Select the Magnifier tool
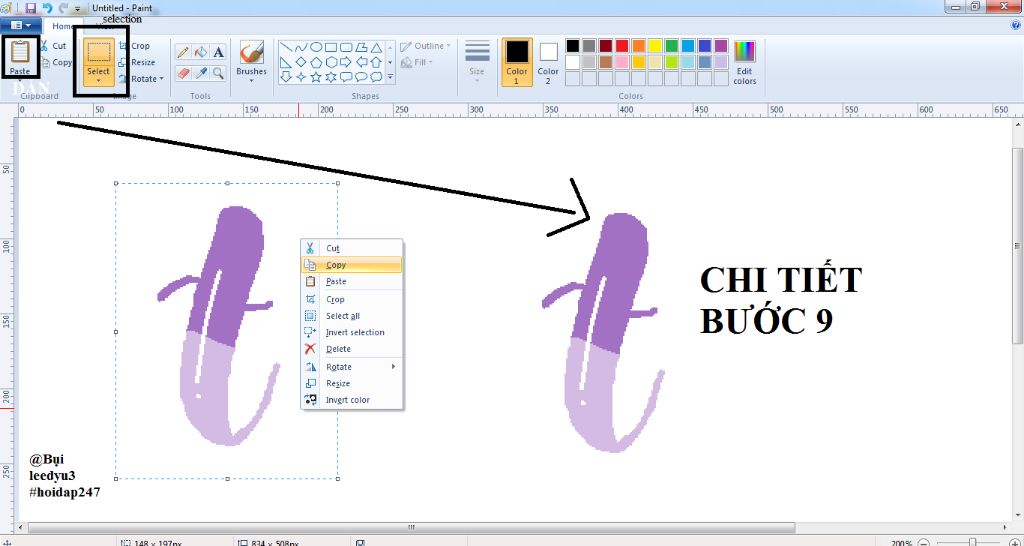 pyautogui.click(x=218, y=72)
